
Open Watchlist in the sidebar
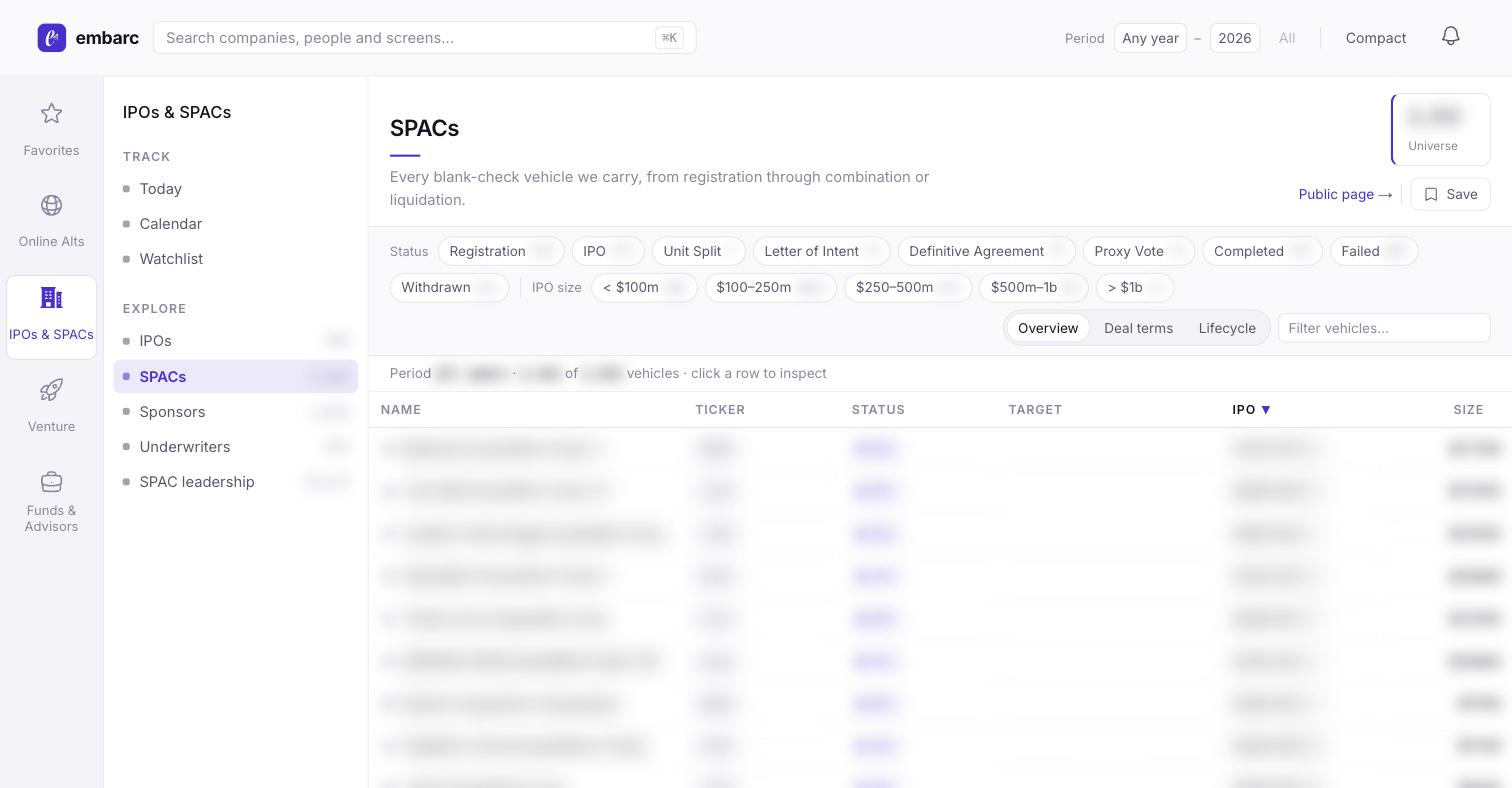pos(235,259)
